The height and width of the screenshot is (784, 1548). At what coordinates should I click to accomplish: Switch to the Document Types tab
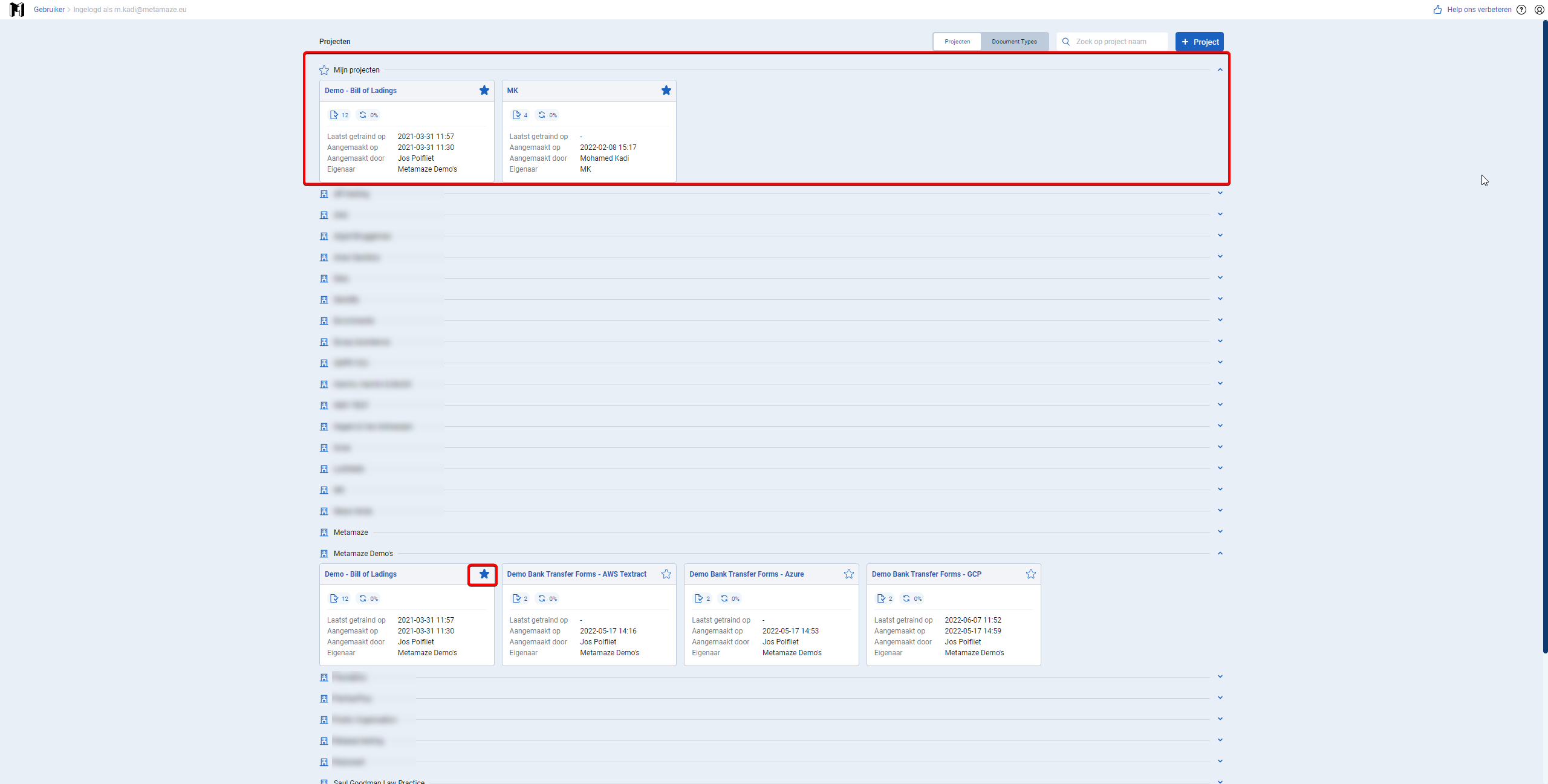(1014, 42)
